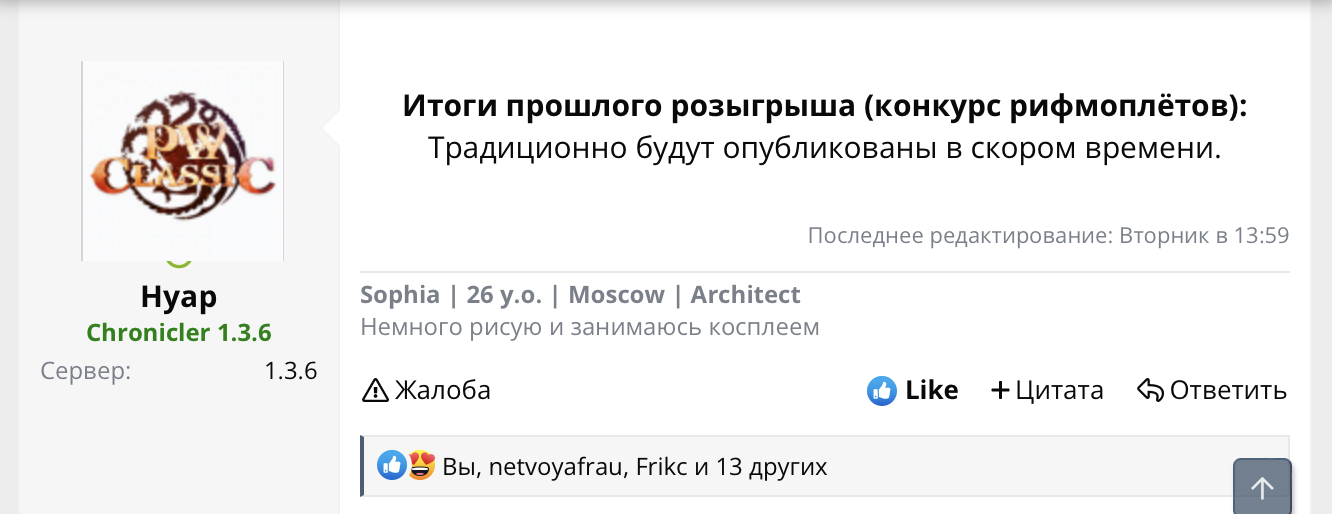The height and width of the screenshot is (514, 1334).
Task: Click the Chronicler 1.3.6 user title
Action: [x=179, y=332]
